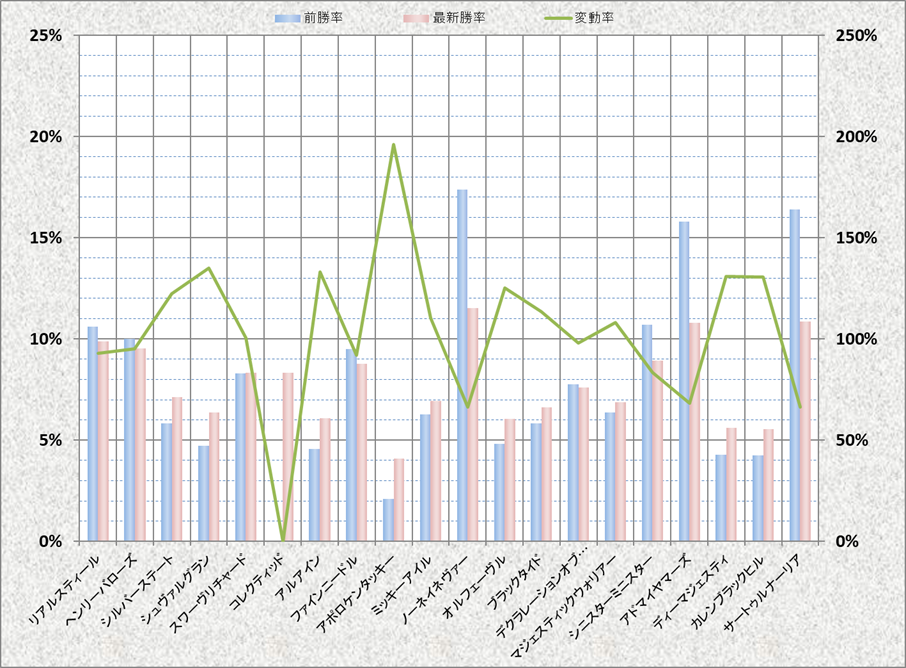Click the blue bar for サートゥルナーリア
Viewport: 906px width, 668px height.
pyautogui.click(x=794, y=375)
